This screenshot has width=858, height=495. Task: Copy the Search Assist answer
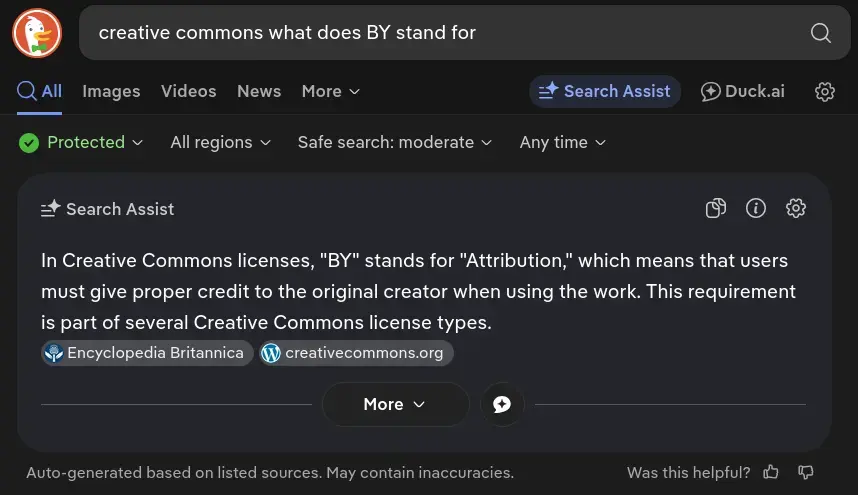click(716, 208)
